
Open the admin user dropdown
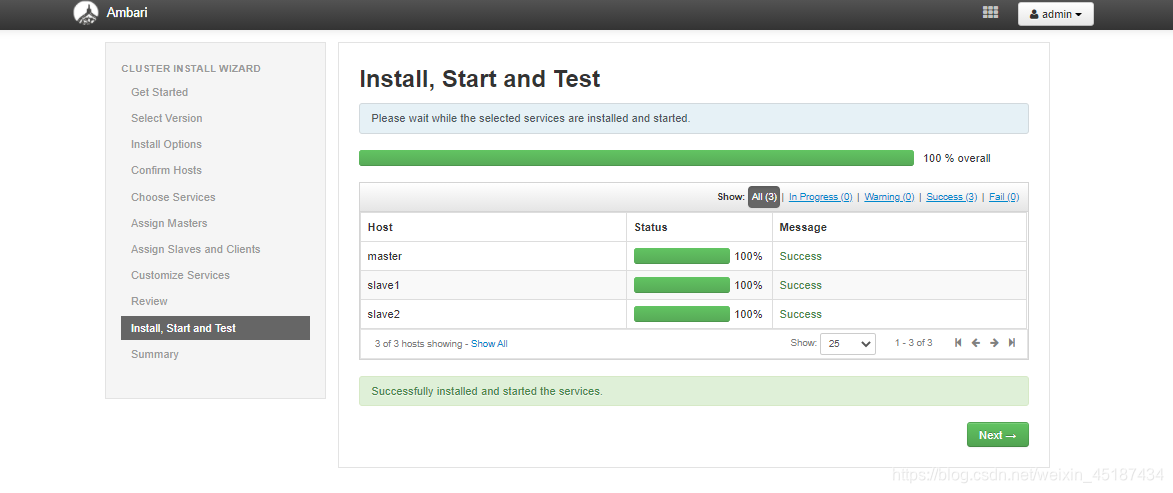tap(1056, 14)
